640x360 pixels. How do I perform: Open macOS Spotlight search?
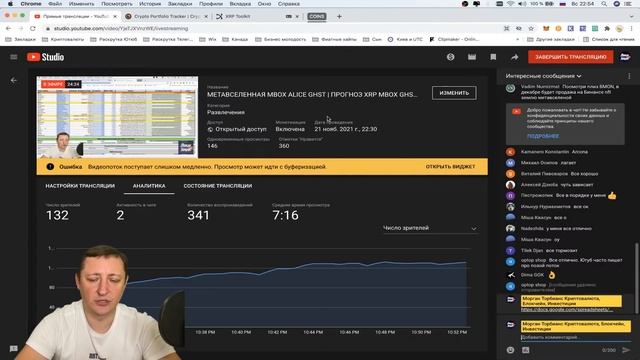point(604,4)
